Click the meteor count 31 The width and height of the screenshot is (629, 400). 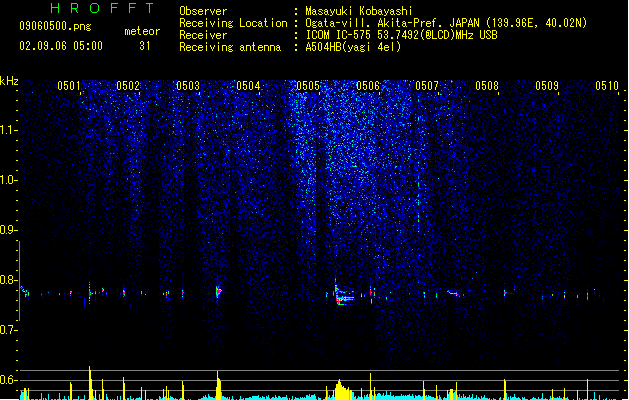coord(145,46)
